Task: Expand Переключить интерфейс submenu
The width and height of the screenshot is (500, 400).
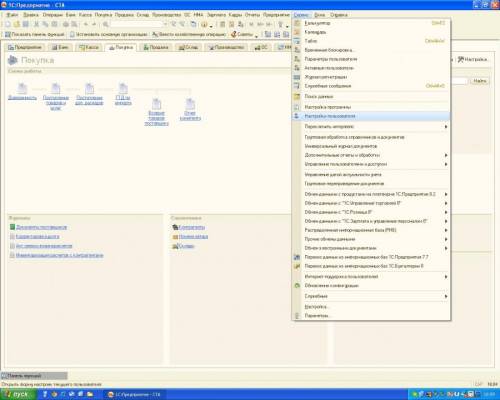Action: click(x=371, y=127)
